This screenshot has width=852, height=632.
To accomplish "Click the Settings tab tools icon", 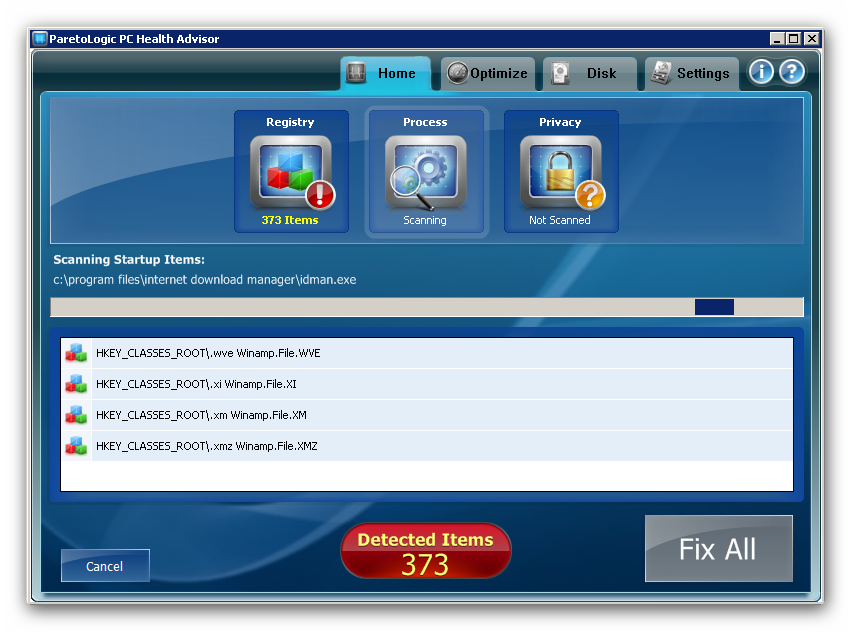I will (x=661, y=73).
